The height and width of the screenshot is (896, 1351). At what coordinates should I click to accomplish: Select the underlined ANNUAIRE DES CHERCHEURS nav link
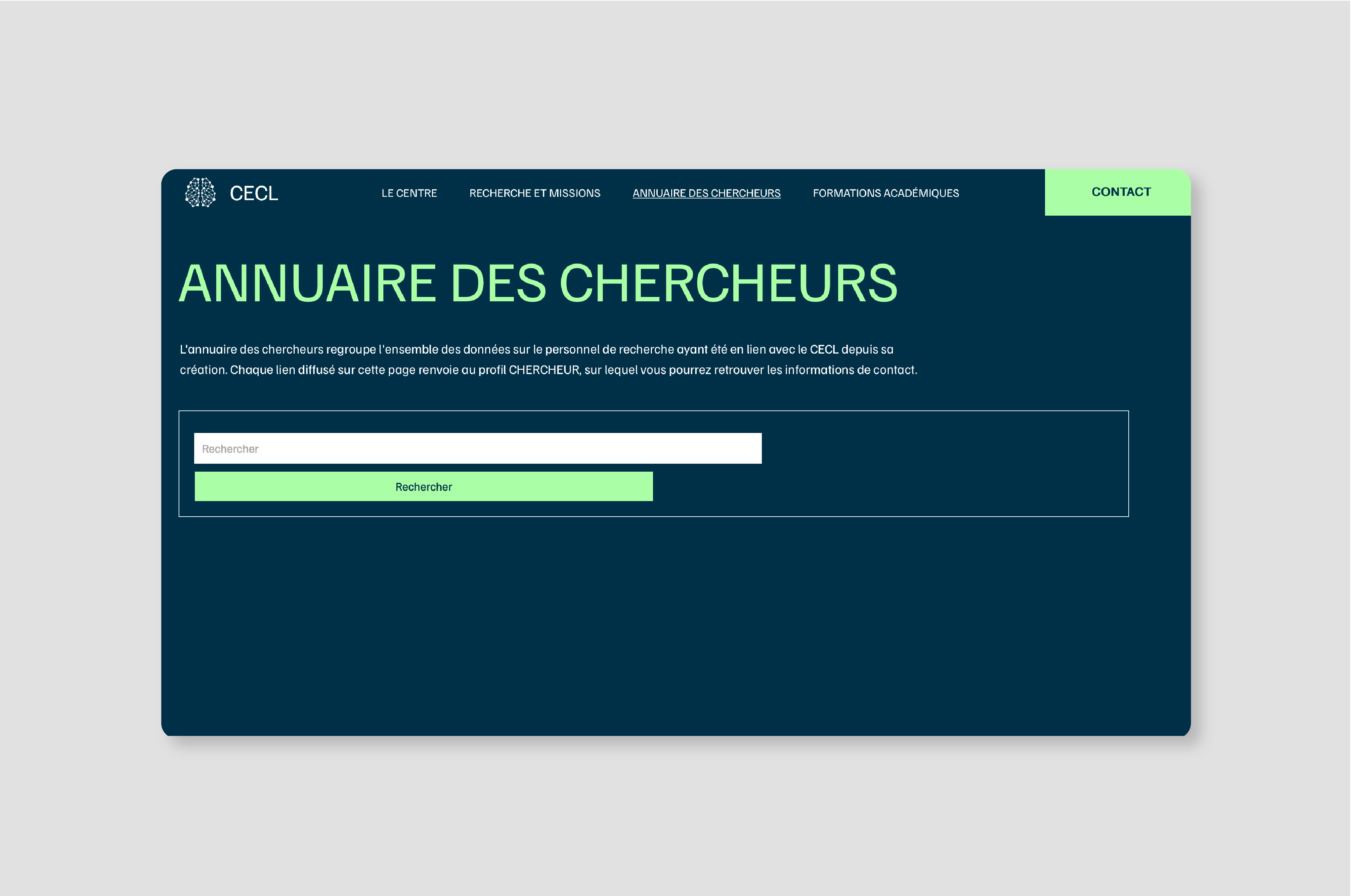706,193
